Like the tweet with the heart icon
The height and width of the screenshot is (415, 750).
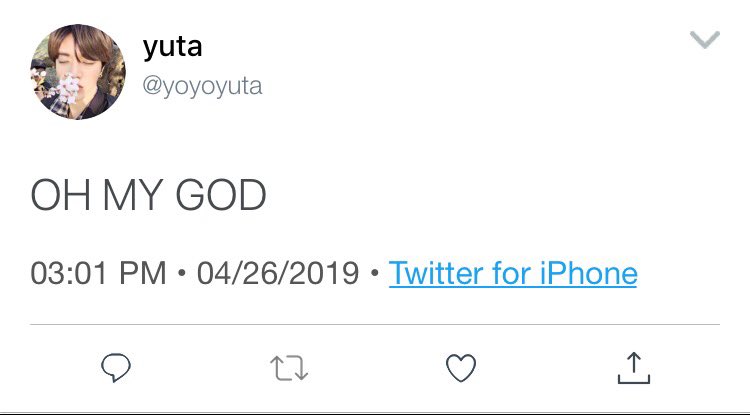click(x=461, y=368)
